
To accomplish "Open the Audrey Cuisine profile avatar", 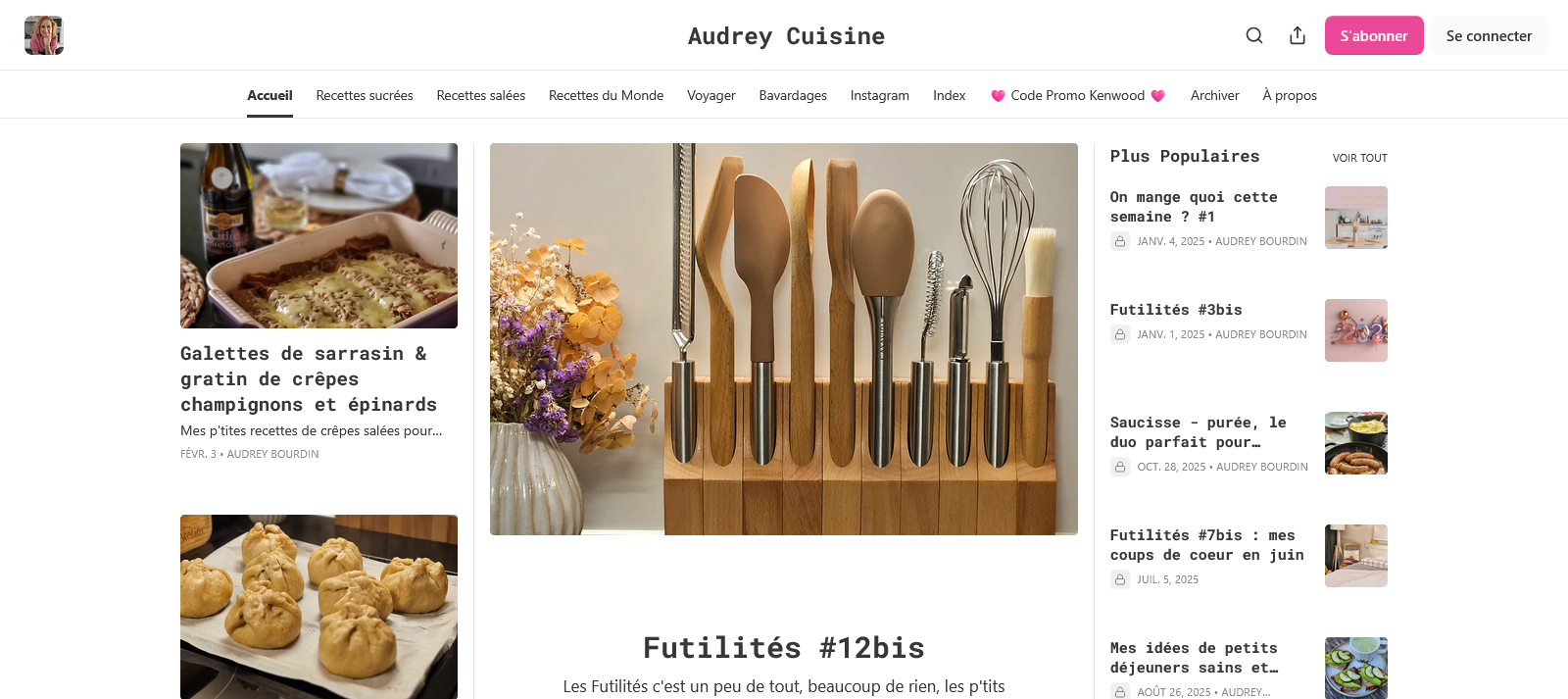I will [x=44, y=35].
